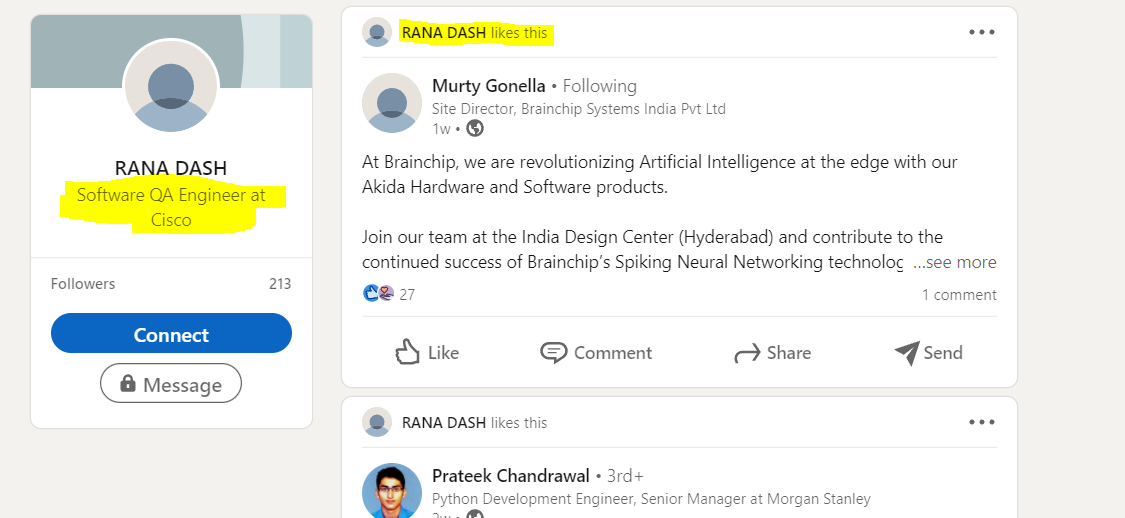Click the Send paper plane icon

pos(906,352)
